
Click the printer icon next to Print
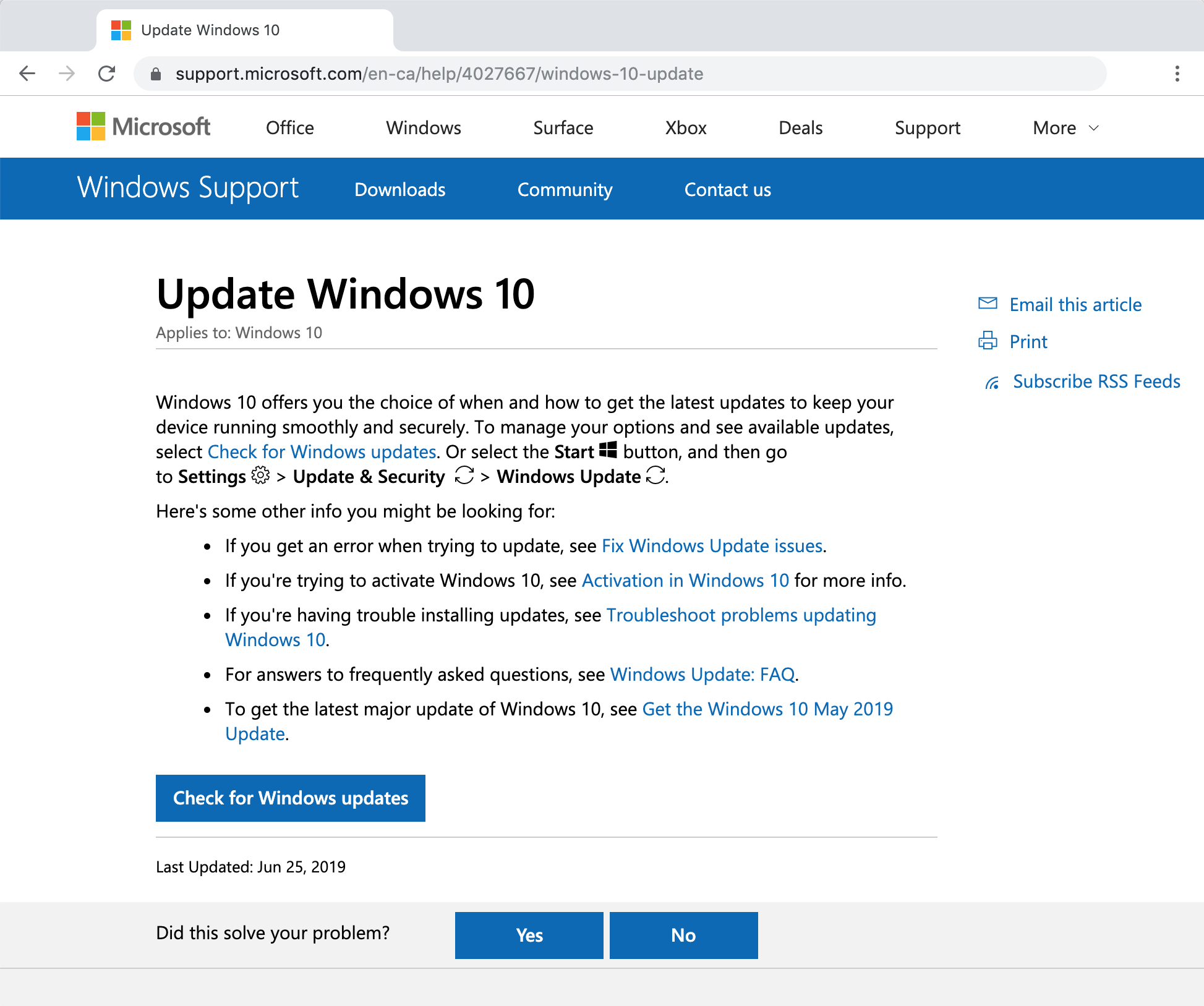(988, 341)
